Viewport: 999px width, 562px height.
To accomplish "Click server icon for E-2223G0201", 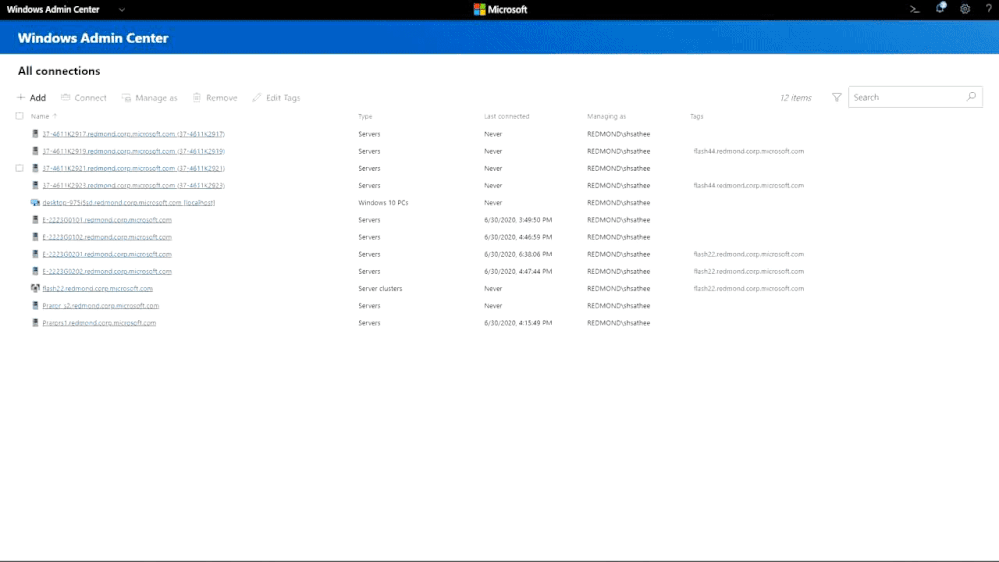I will [35, 254].
